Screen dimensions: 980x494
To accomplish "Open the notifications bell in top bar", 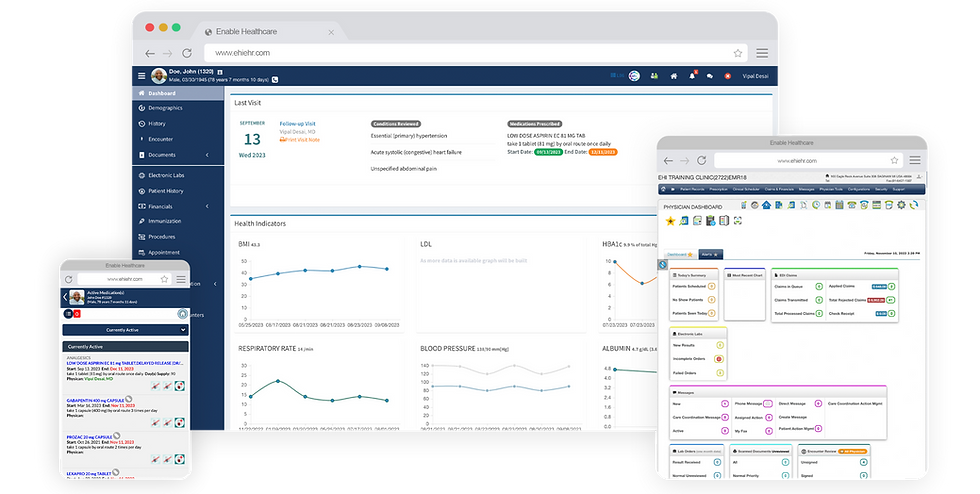I will pos(692,76).
